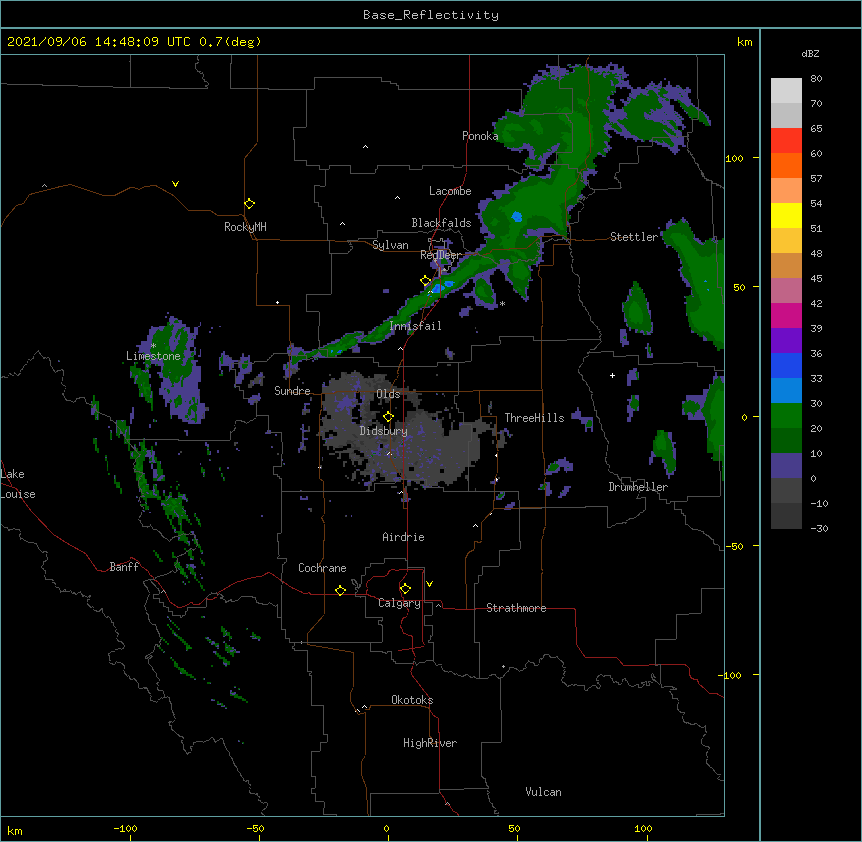Click the HighRiver label
Viewport: 862px width, 842px height.
coord(430,743)
